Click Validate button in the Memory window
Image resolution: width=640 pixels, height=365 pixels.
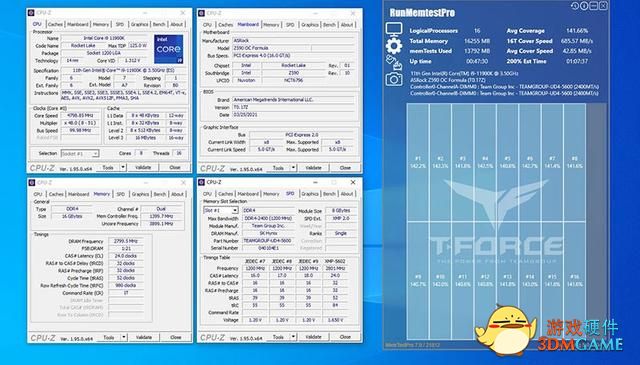pyautogui.click(x=144, y=337)
